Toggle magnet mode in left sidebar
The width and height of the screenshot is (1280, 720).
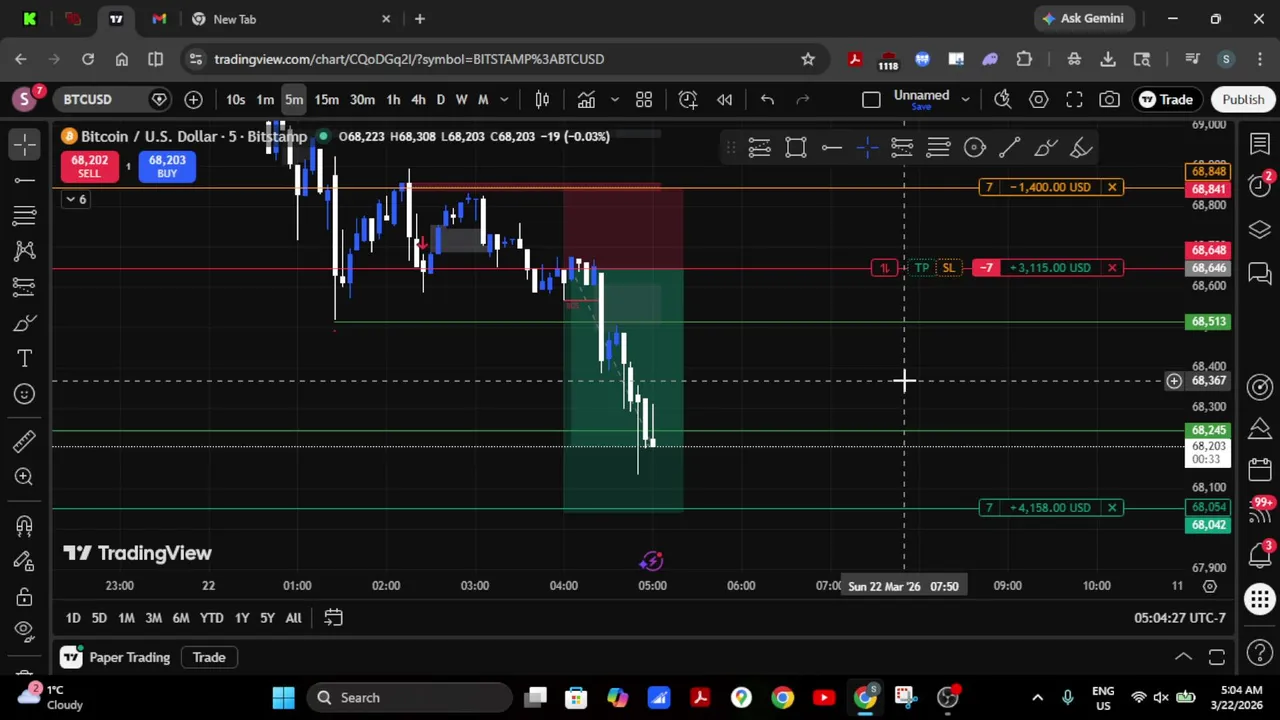25,525
